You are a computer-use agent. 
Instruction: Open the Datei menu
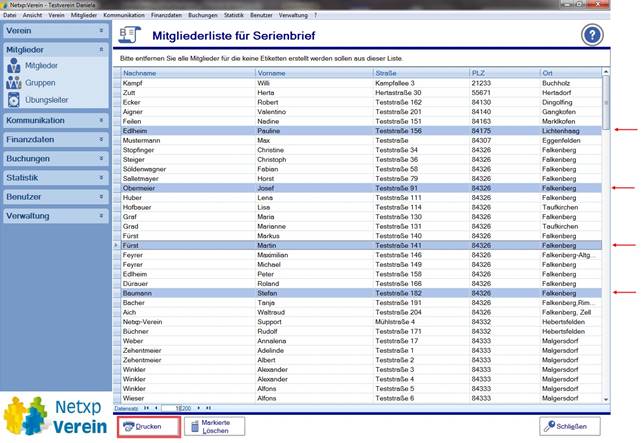tap(9, 15)
